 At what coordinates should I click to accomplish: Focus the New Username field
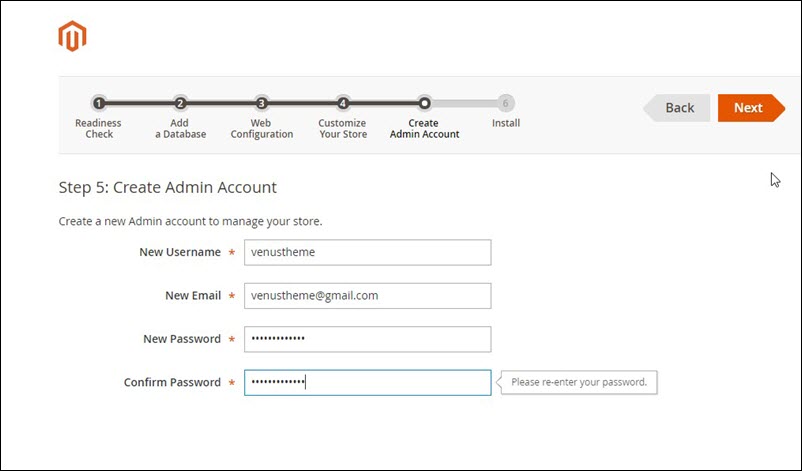[367, 252]
